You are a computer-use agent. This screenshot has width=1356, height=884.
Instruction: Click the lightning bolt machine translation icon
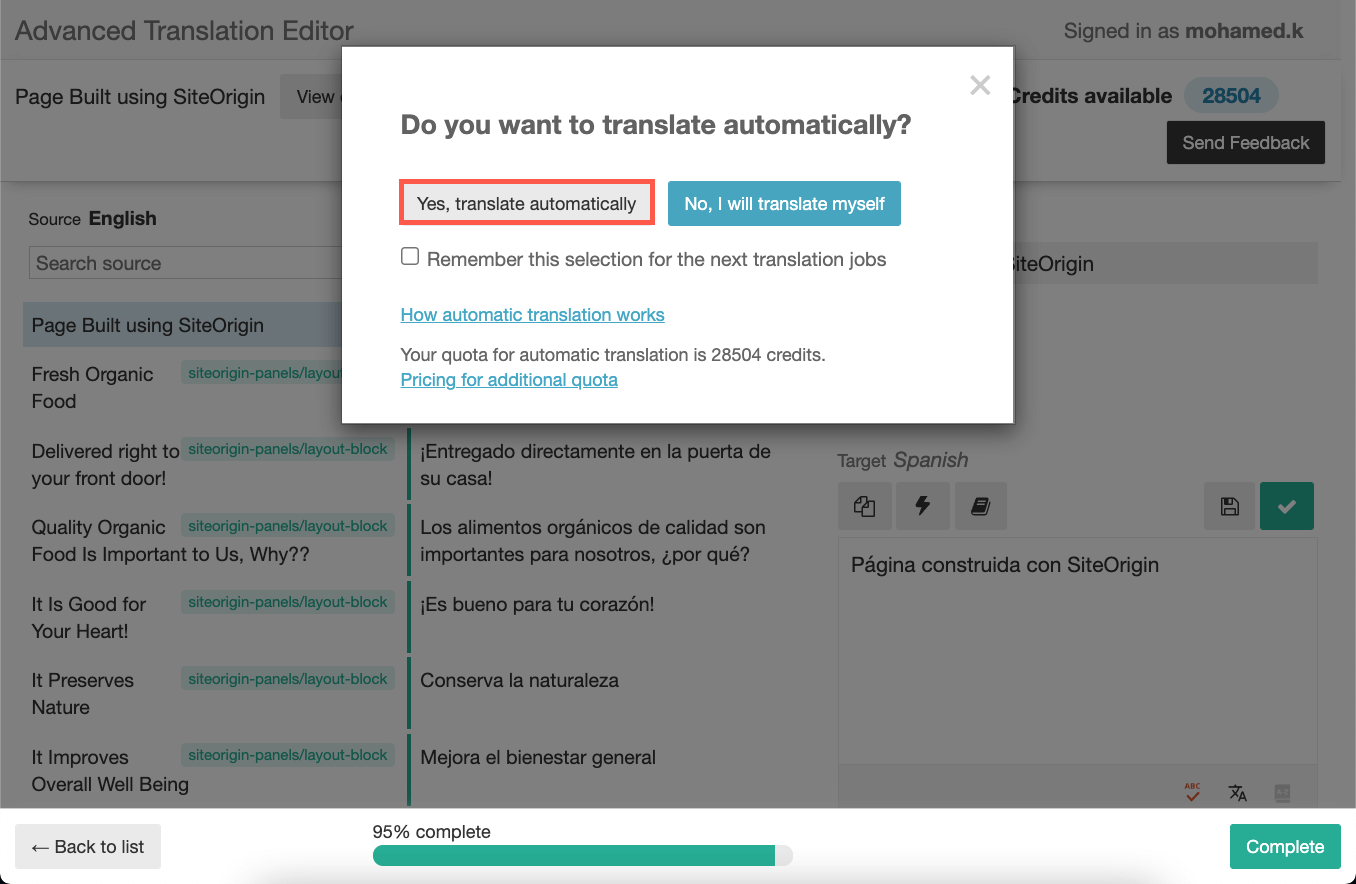tap(922, 506)
